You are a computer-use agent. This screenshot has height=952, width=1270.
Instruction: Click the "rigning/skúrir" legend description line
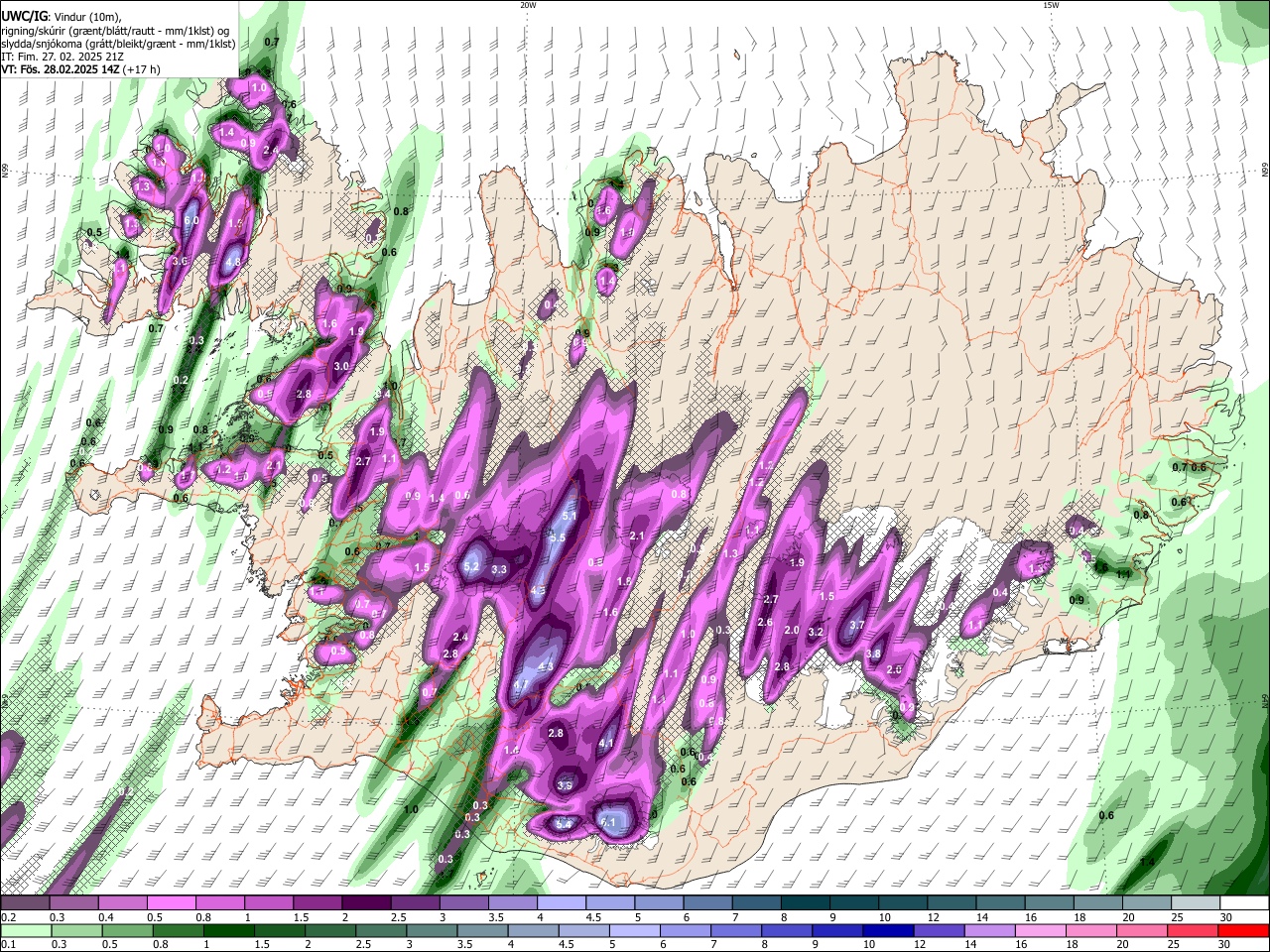117,31
